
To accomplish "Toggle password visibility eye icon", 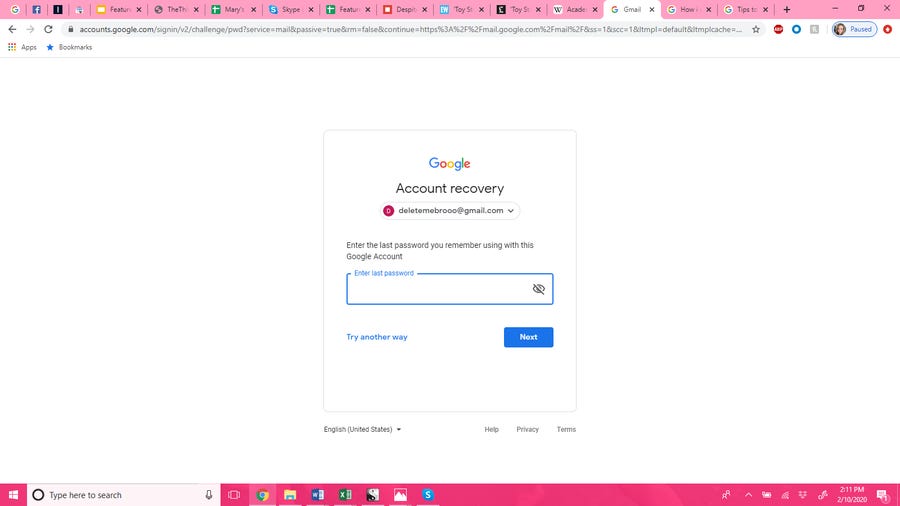I will 538,289.
